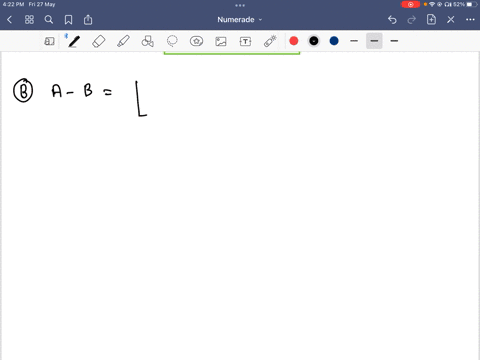Open search with the magnifier icon
Image resolution: width=480 pixels, height=360 pixels.
point(49,20)
